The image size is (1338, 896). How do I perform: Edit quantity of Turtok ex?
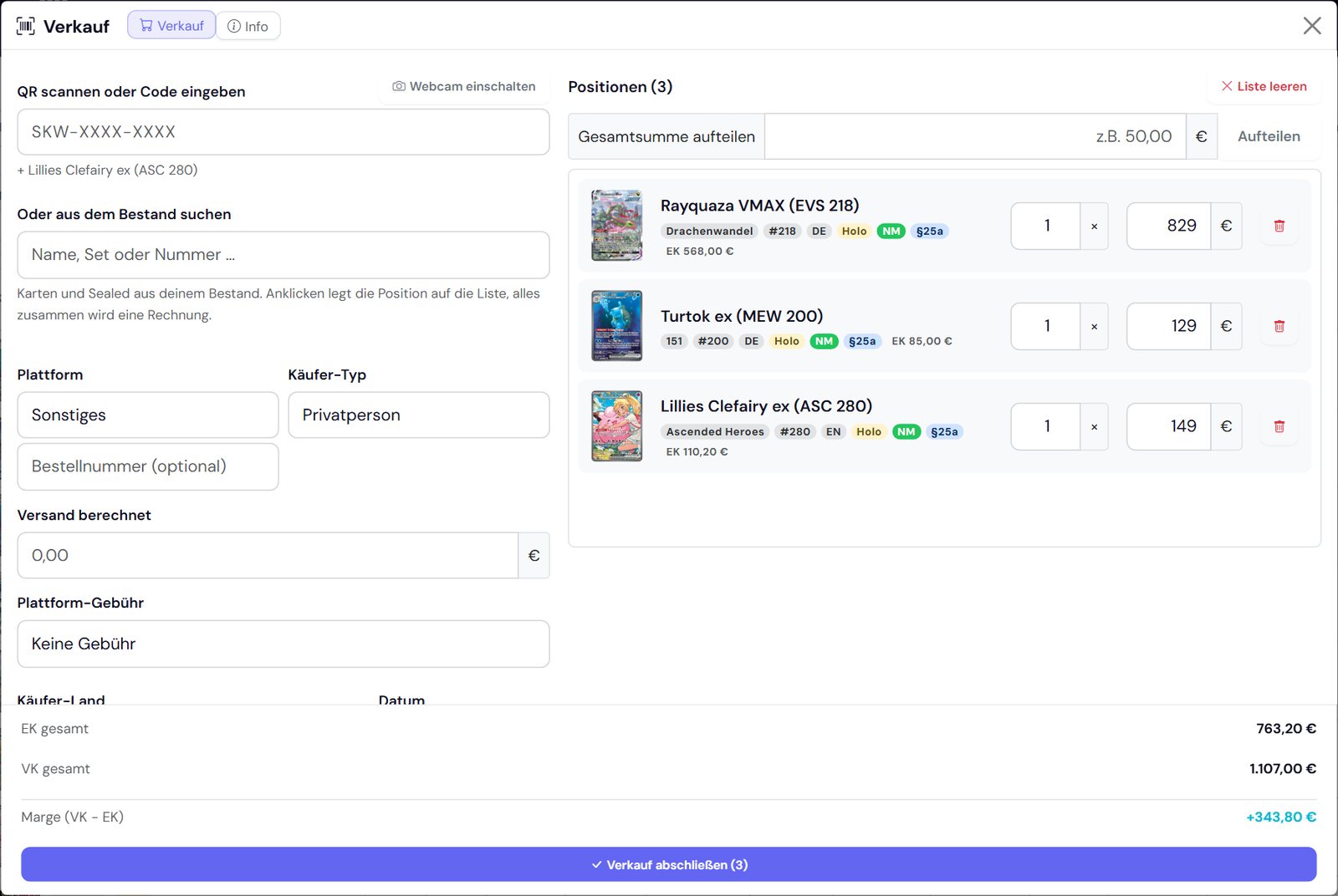click(x=1046, y=326)
